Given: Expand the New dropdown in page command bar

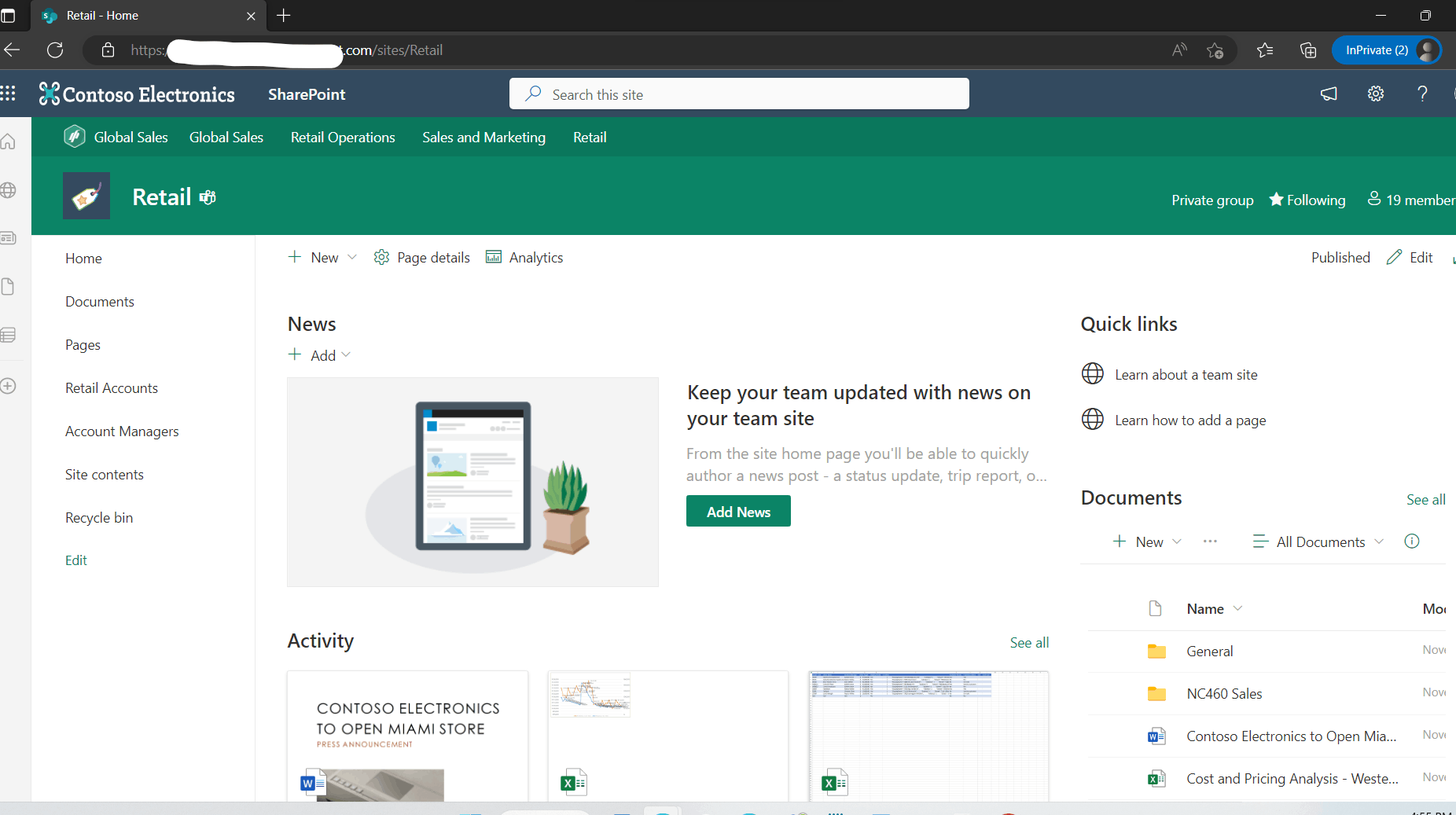Looking at the screenshot, I should pyautogui.click(x=352, y=257).
